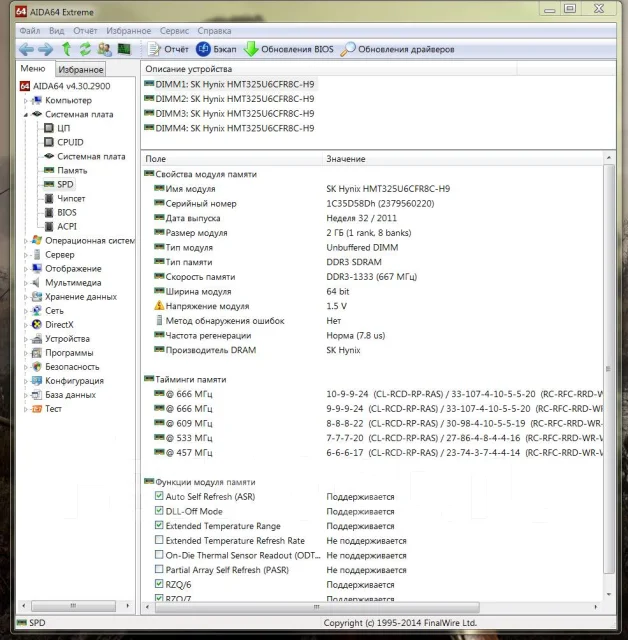628x640 pixels.
Task: Collapse the Системная плата parent node
Action: pyautogui.click(x=25, y=115)
